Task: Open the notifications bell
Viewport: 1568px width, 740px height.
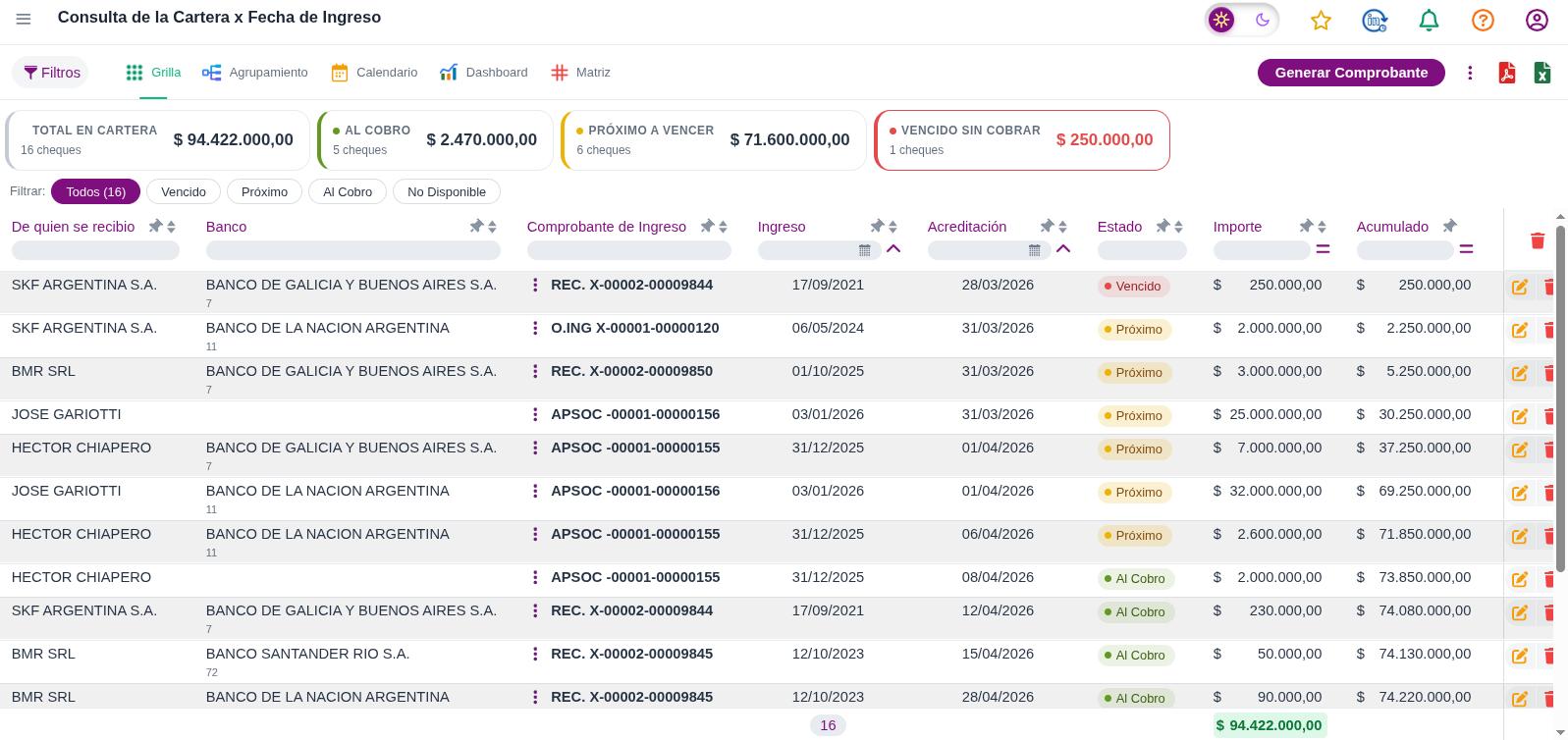Action: click(x=1429, y=20)
